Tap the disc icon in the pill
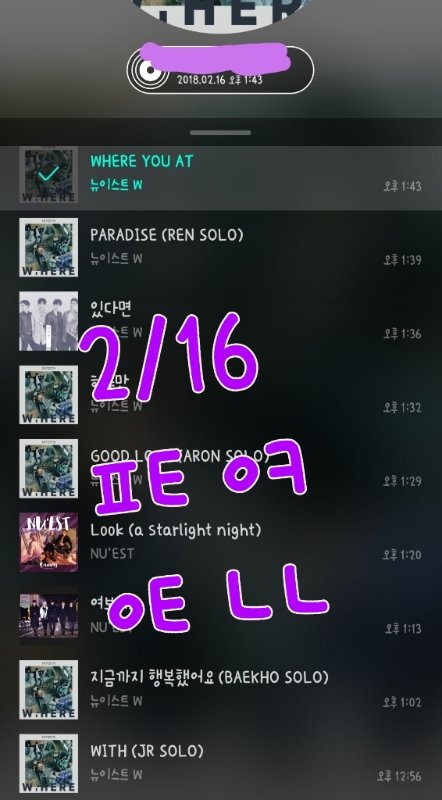The width and height of the screenshot is (442, 800). tap(148, 70)
